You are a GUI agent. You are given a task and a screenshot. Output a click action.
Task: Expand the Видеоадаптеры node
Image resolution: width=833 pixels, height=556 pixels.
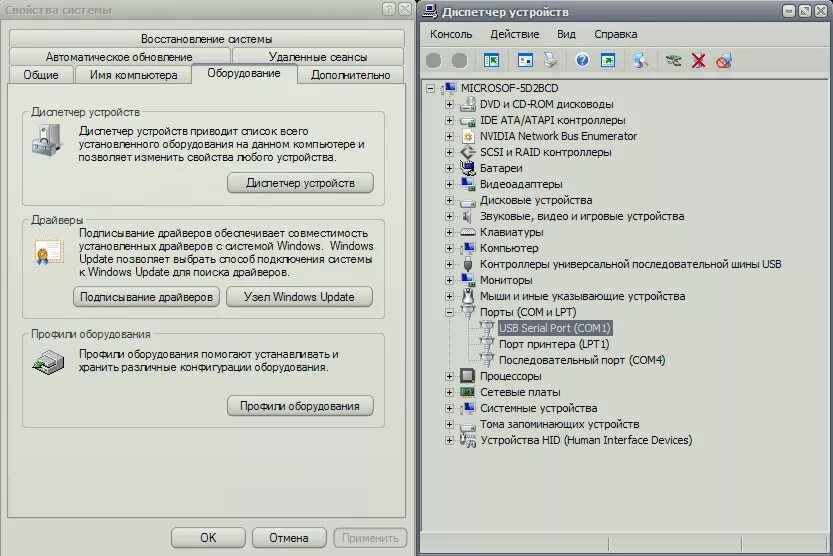[449, 184]
